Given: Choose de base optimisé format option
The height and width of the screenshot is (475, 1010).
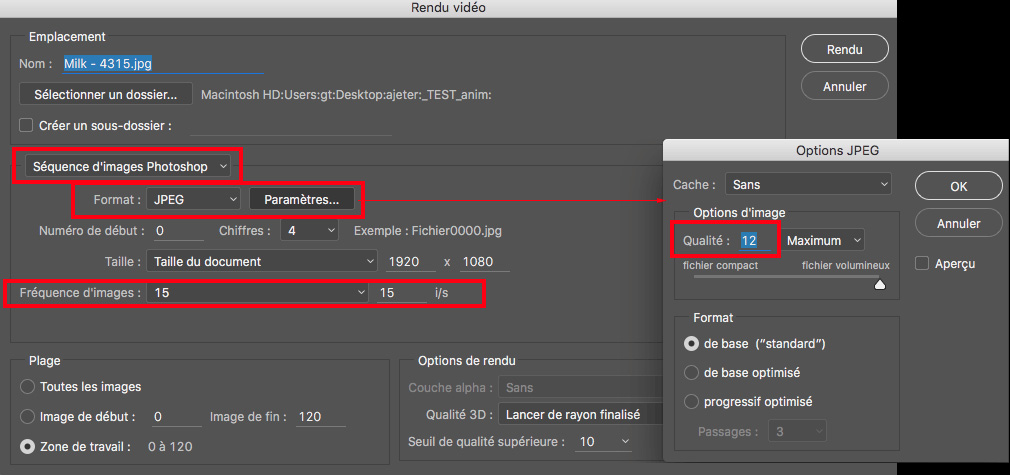Looking at the screenshot, I should pos(691,373).
